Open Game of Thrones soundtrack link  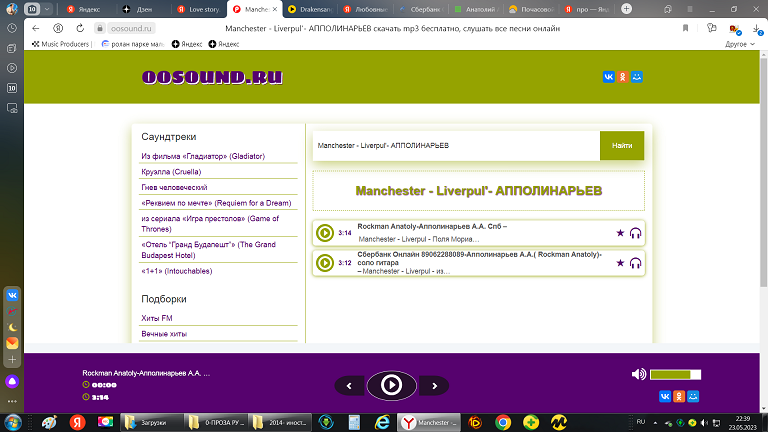(x=210, y=224)
